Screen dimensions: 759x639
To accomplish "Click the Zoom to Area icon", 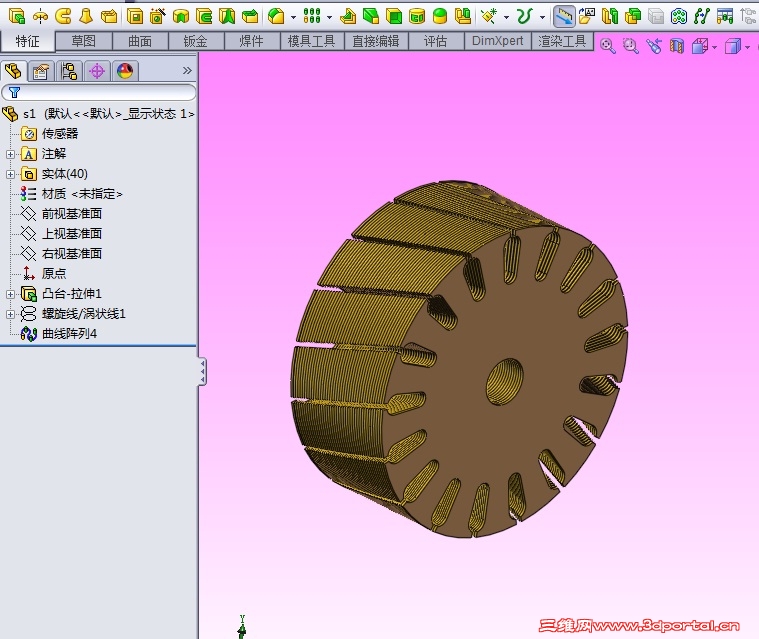I will pos(631,46).
